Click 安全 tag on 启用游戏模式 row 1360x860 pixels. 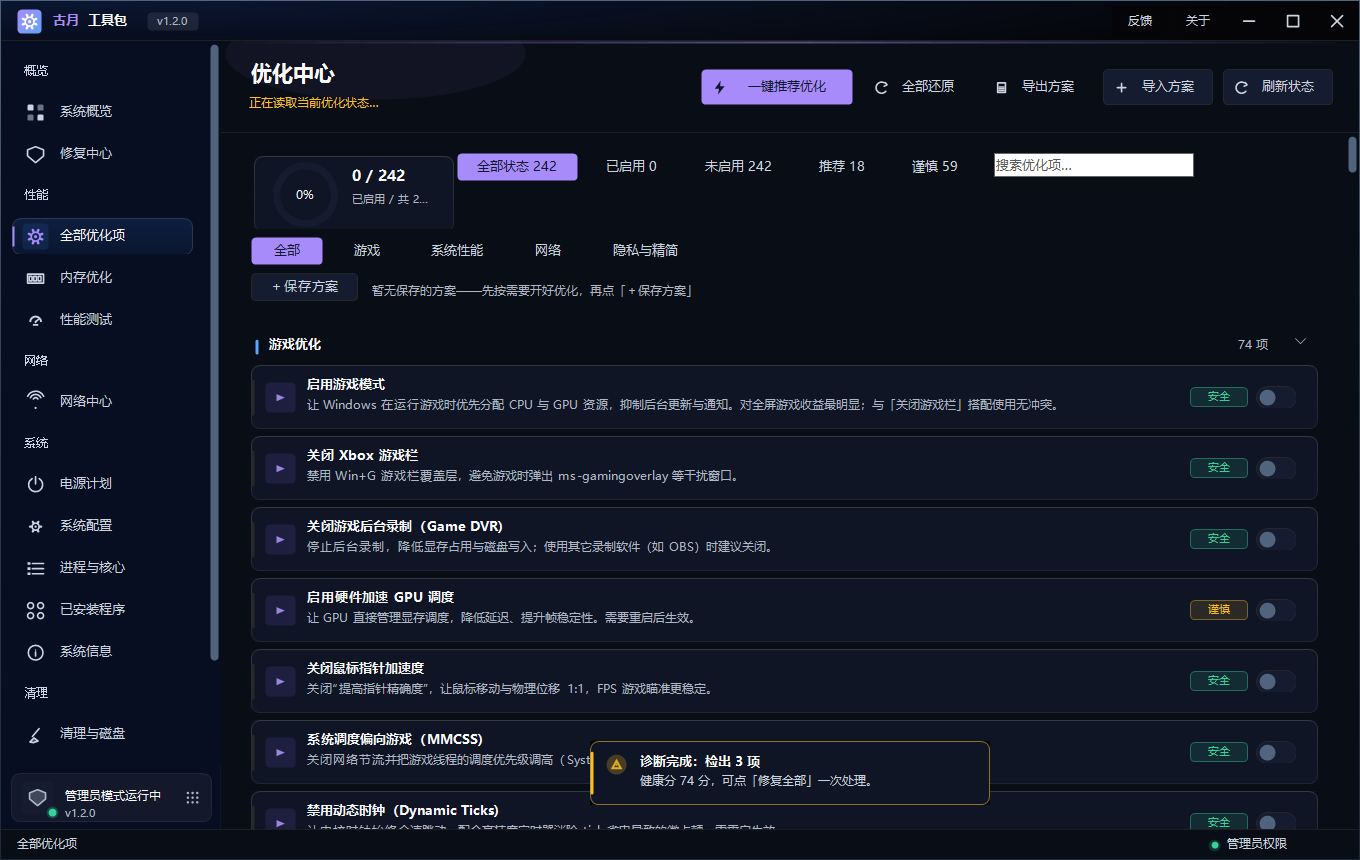tap(1219, 397)
